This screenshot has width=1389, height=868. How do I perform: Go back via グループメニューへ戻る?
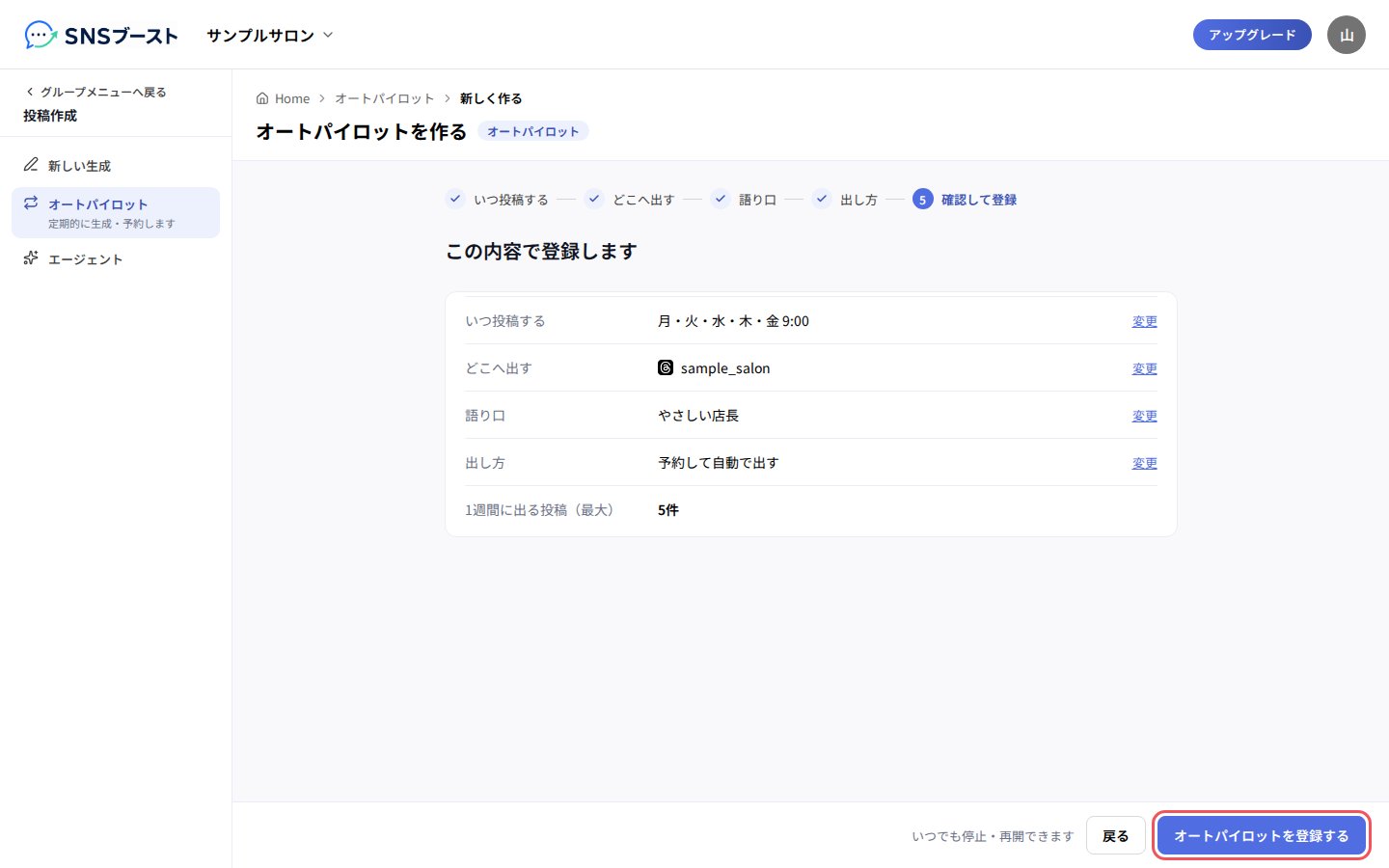(96, 92)
